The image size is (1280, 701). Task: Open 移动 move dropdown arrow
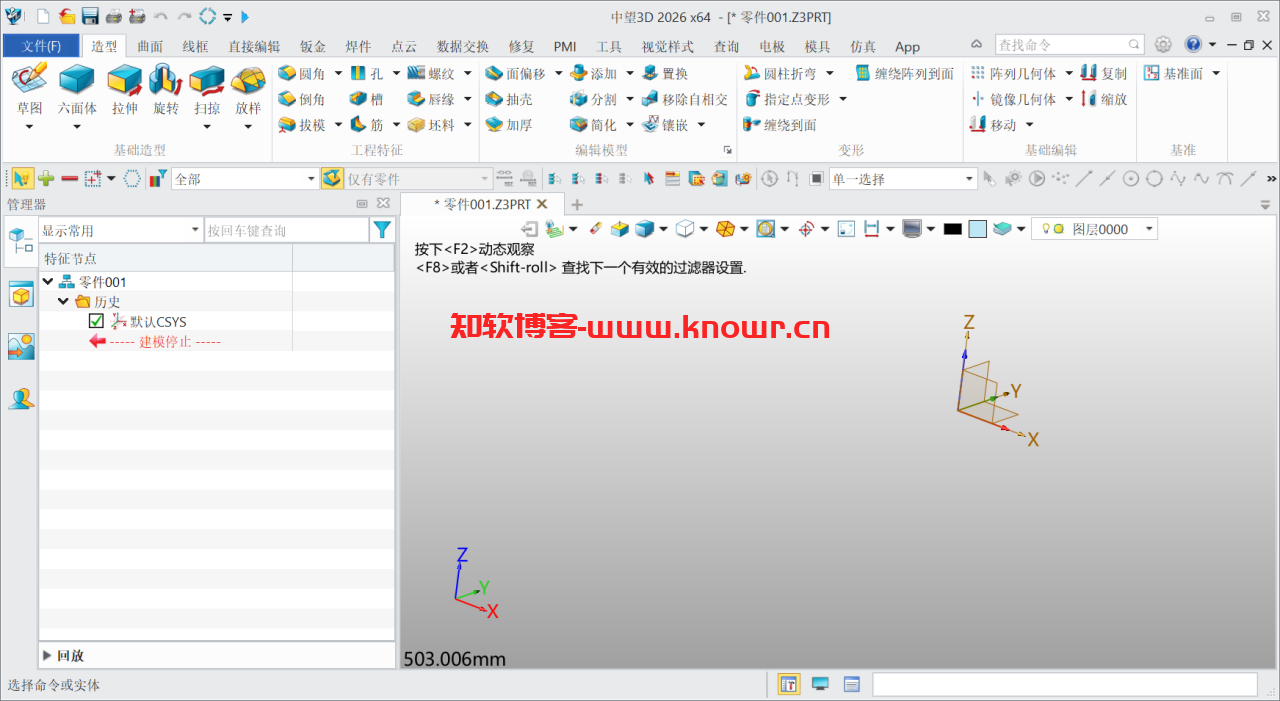(x=1029, y=125)
